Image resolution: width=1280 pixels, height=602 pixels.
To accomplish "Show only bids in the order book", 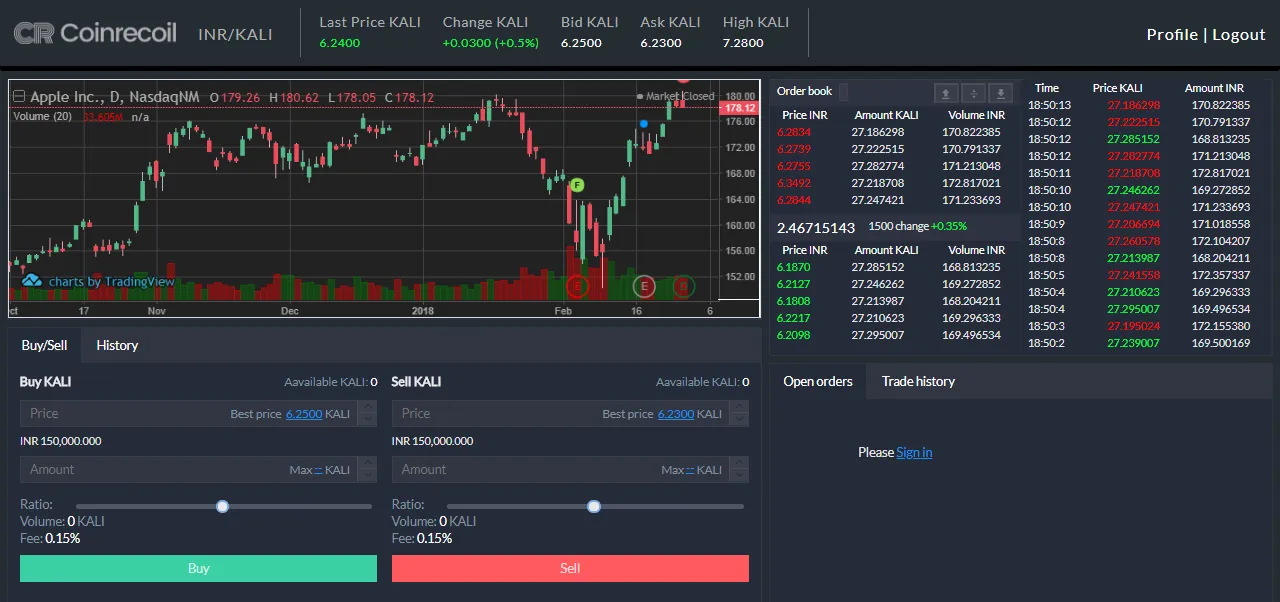I will (1000, 93).
